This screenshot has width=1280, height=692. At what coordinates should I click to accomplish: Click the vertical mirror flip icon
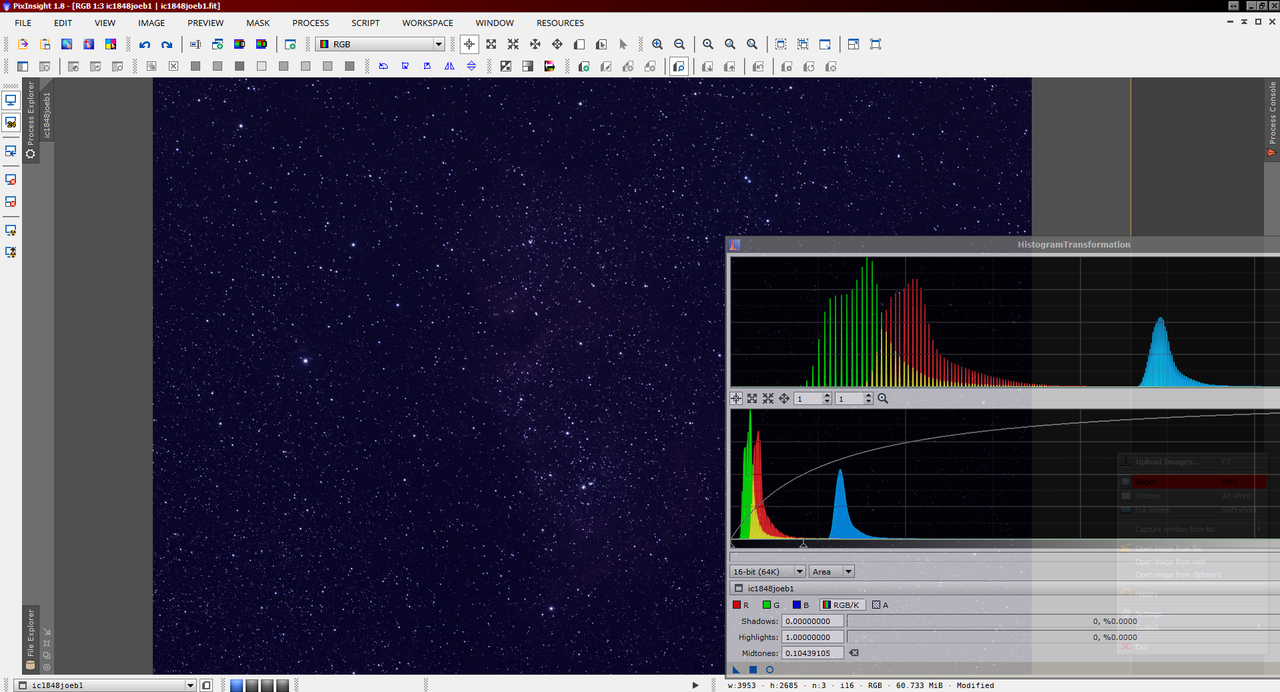[471, 66]
